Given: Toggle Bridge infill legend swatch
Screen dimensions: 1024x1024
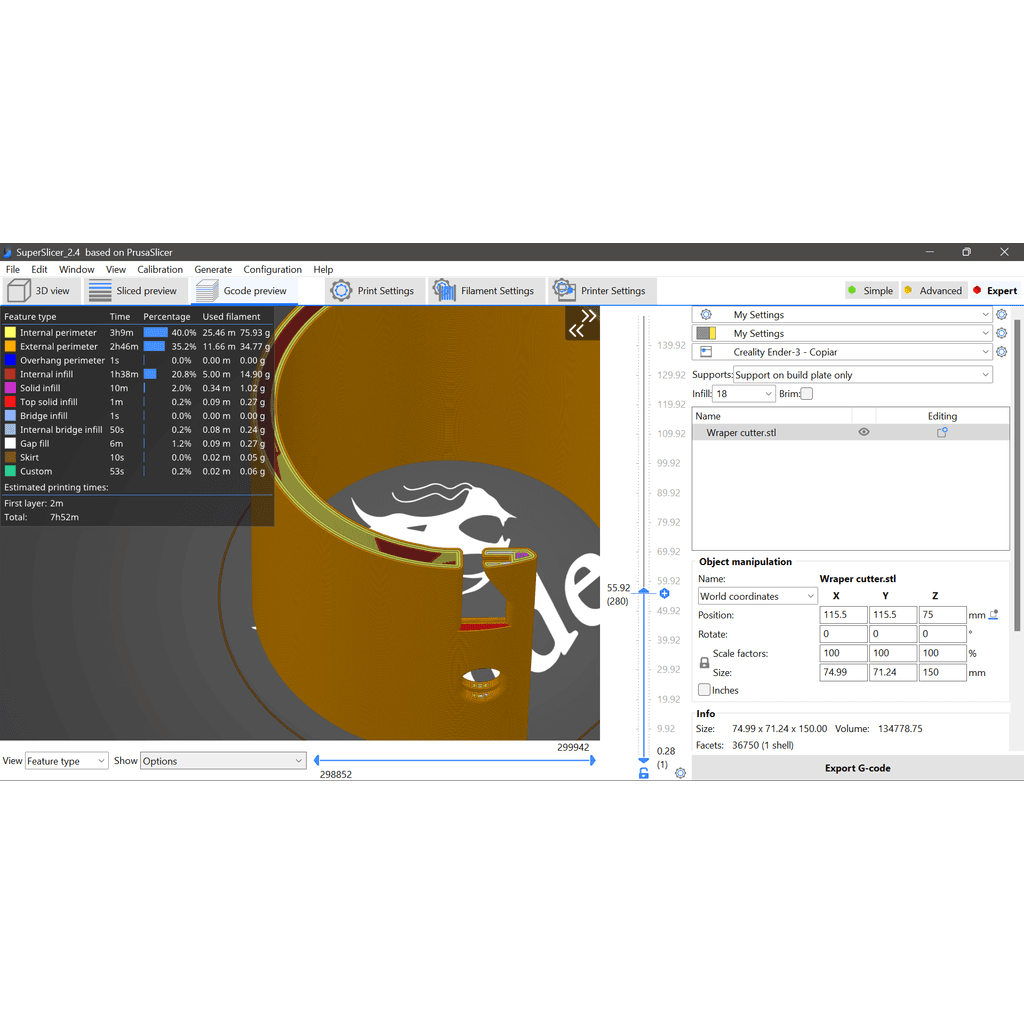Looking at the screenshot, I should coord(10,415).
